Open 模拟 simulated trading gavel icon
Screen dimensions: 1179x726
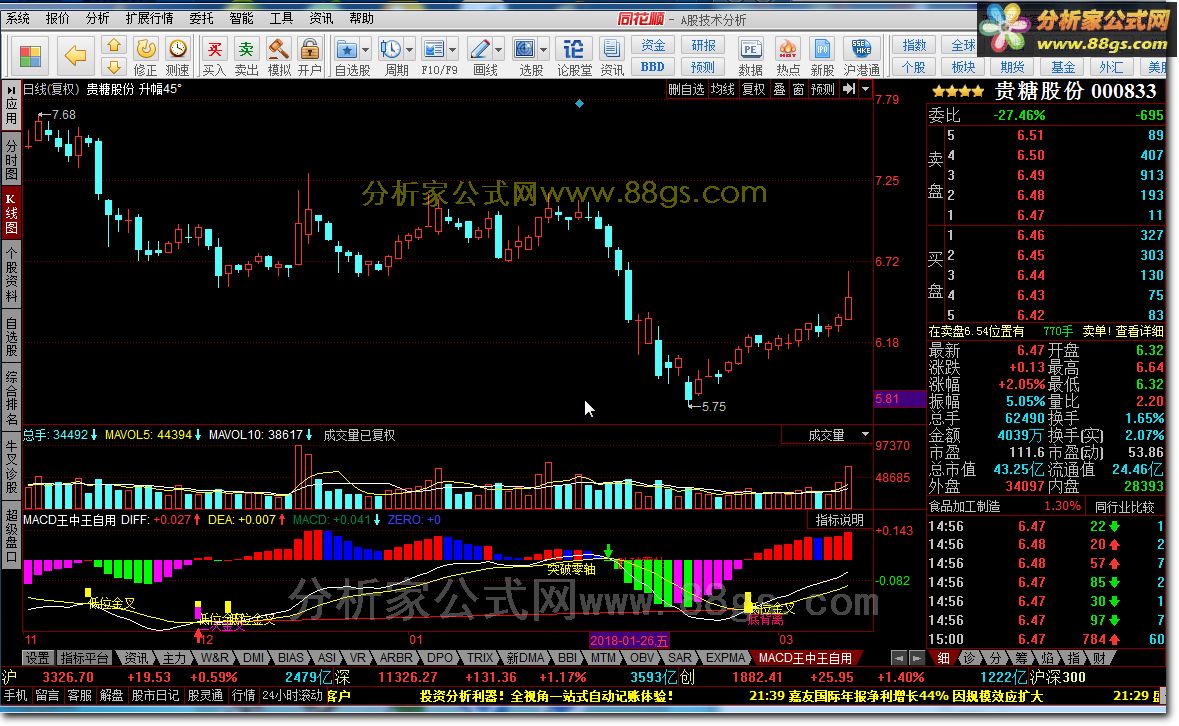coord(279,50)
